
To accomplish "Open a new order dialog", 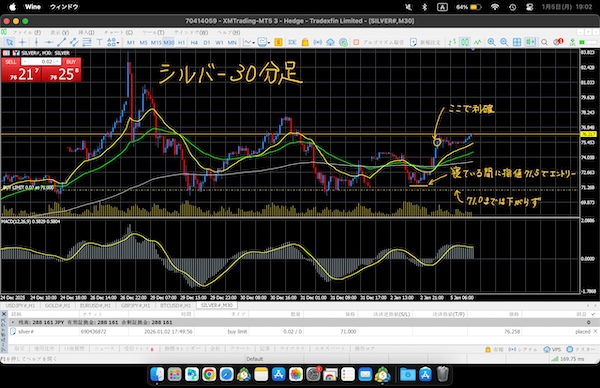I will tap(425, 42).
